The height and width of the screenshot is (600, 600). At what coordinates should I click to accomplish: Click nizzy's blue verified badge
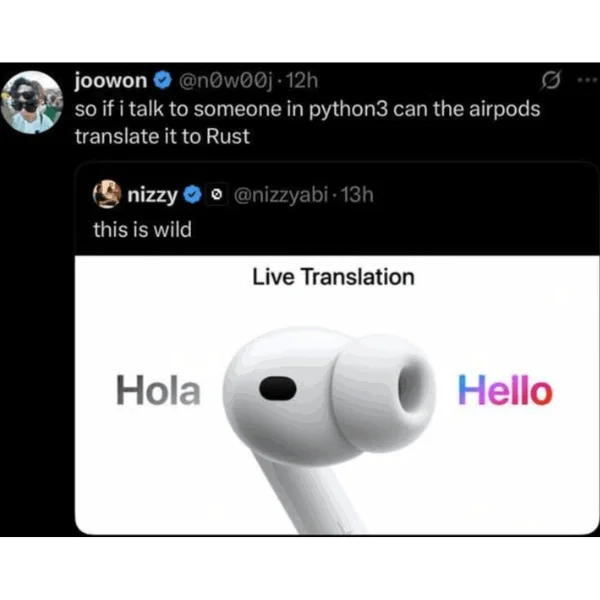[x=192, y=195]
